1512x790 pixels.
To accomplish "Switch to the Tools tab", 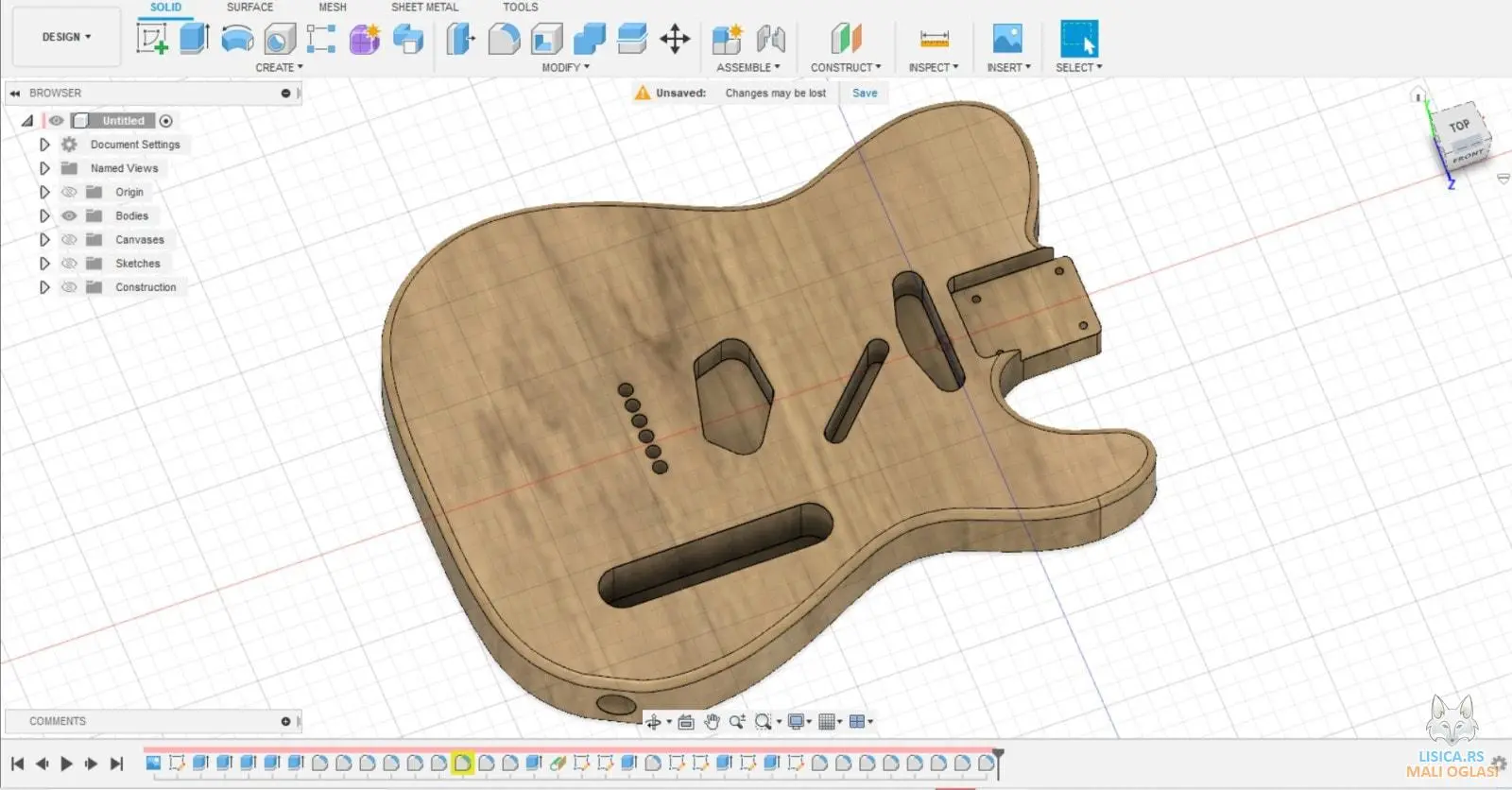I will click(520, 7).
